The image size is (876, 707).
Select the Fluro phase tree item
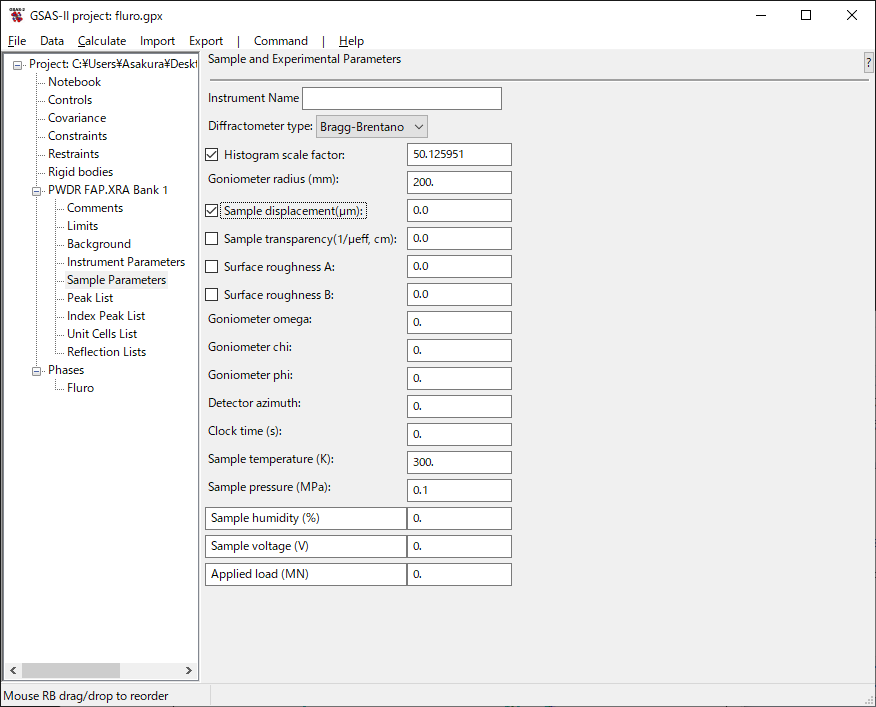[x=80, y=388]
